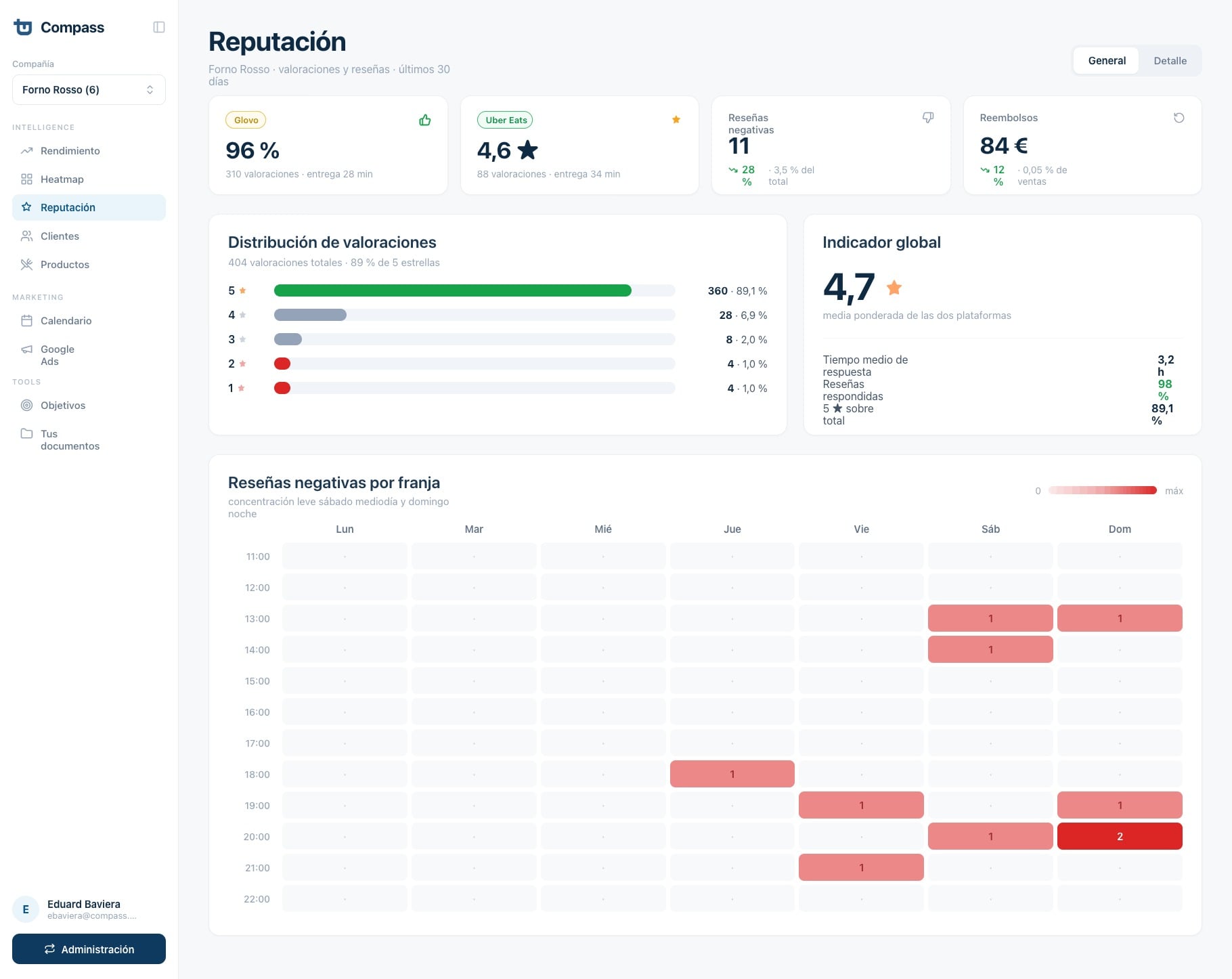1232x979 pixels.
Task: Click the 4-star gray distribution bar
Action: (310, 315)
